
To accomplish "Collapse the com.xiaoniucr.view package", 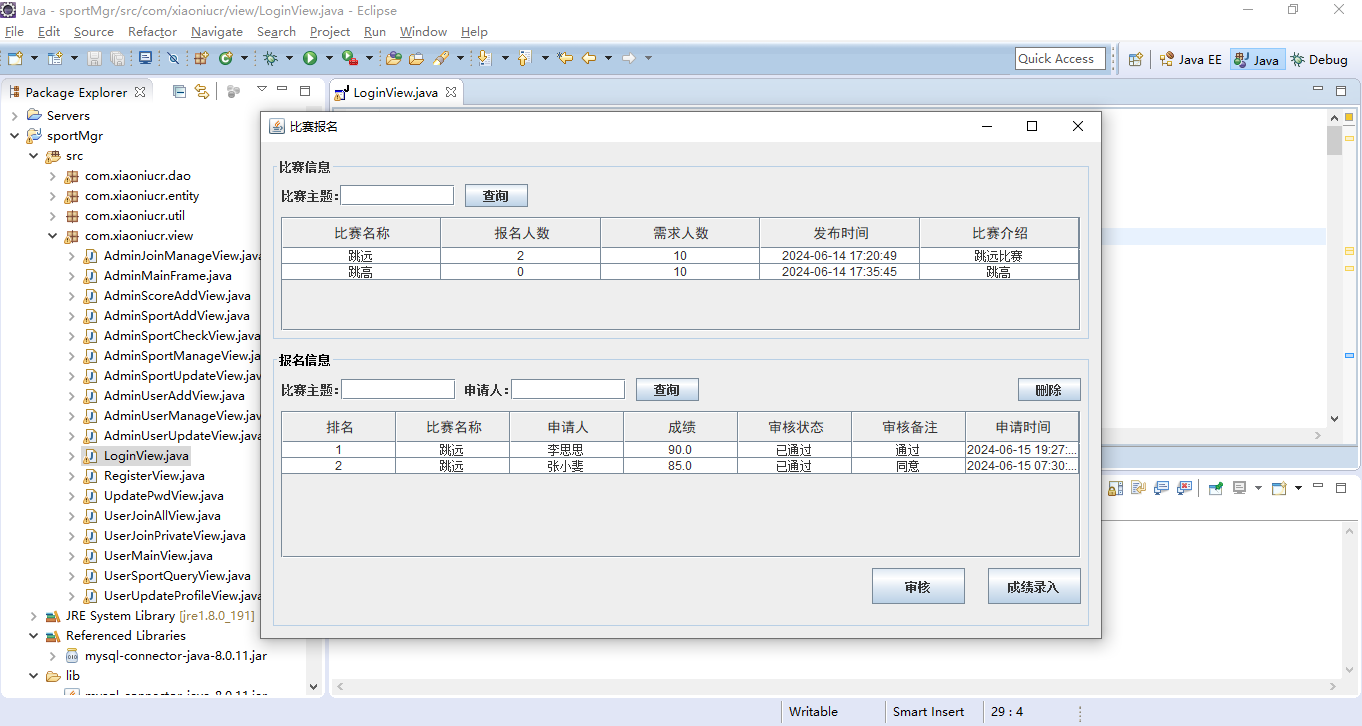I will point(52,236).
